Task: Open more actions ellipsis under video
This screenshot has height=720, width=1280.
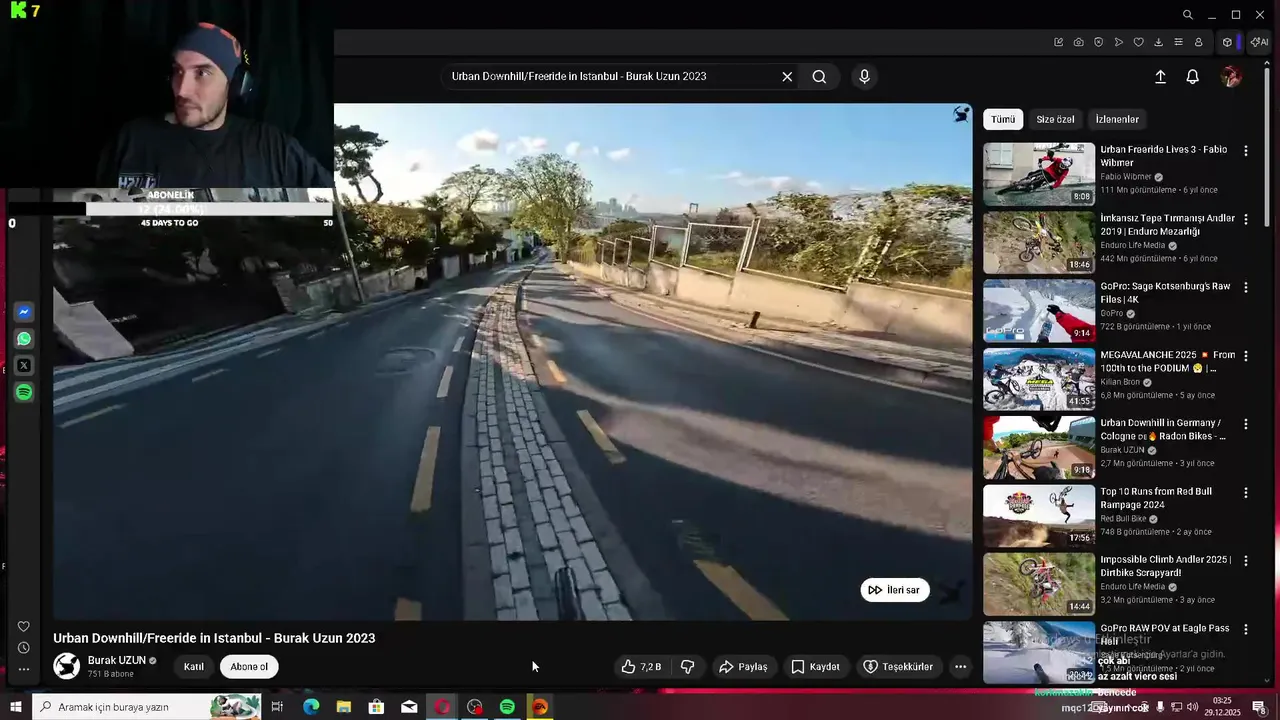Action: coord(960,667)
